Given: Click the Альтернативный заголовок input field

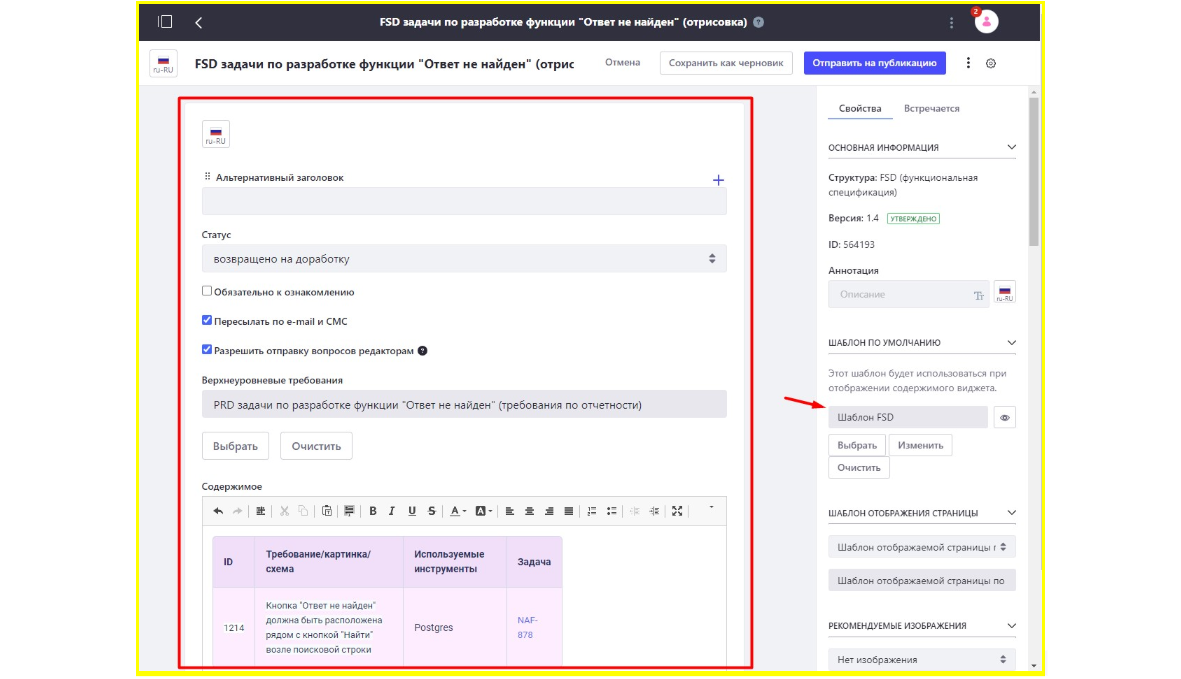Looking at the screenshot, I should [x=464, y=202].
